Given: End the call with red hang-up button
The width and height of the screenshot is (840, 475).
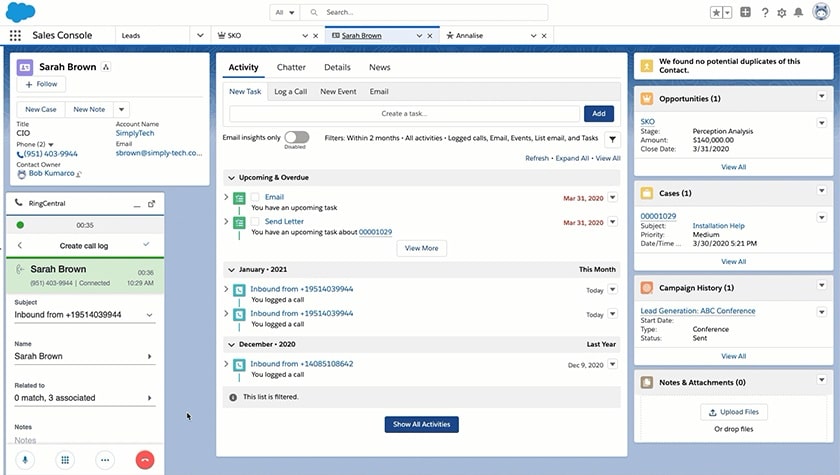Looking at the screenshot, I should [145, 459].
